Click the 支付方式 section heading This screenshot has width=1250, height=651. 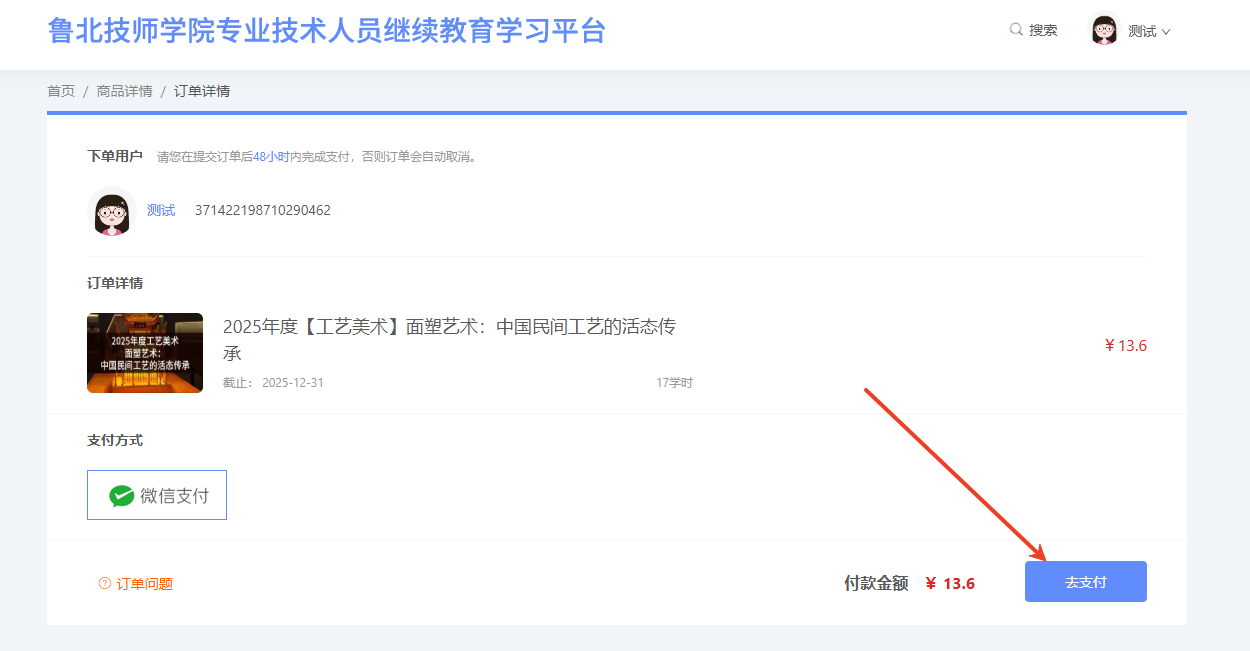115,440
